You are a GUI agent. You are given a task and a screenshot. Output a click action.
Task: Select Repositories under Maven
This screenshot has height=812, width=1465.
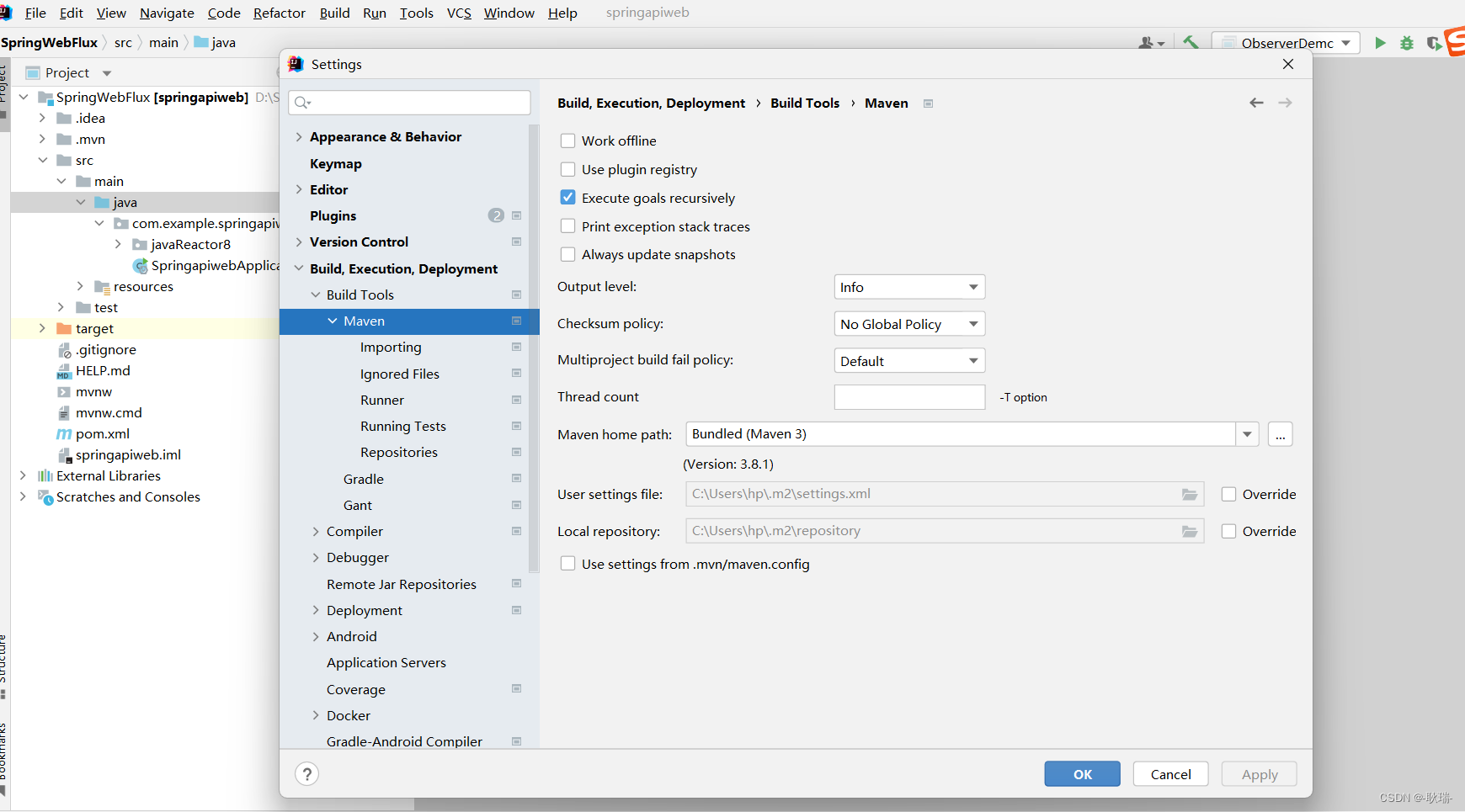(x=399, y=452)
